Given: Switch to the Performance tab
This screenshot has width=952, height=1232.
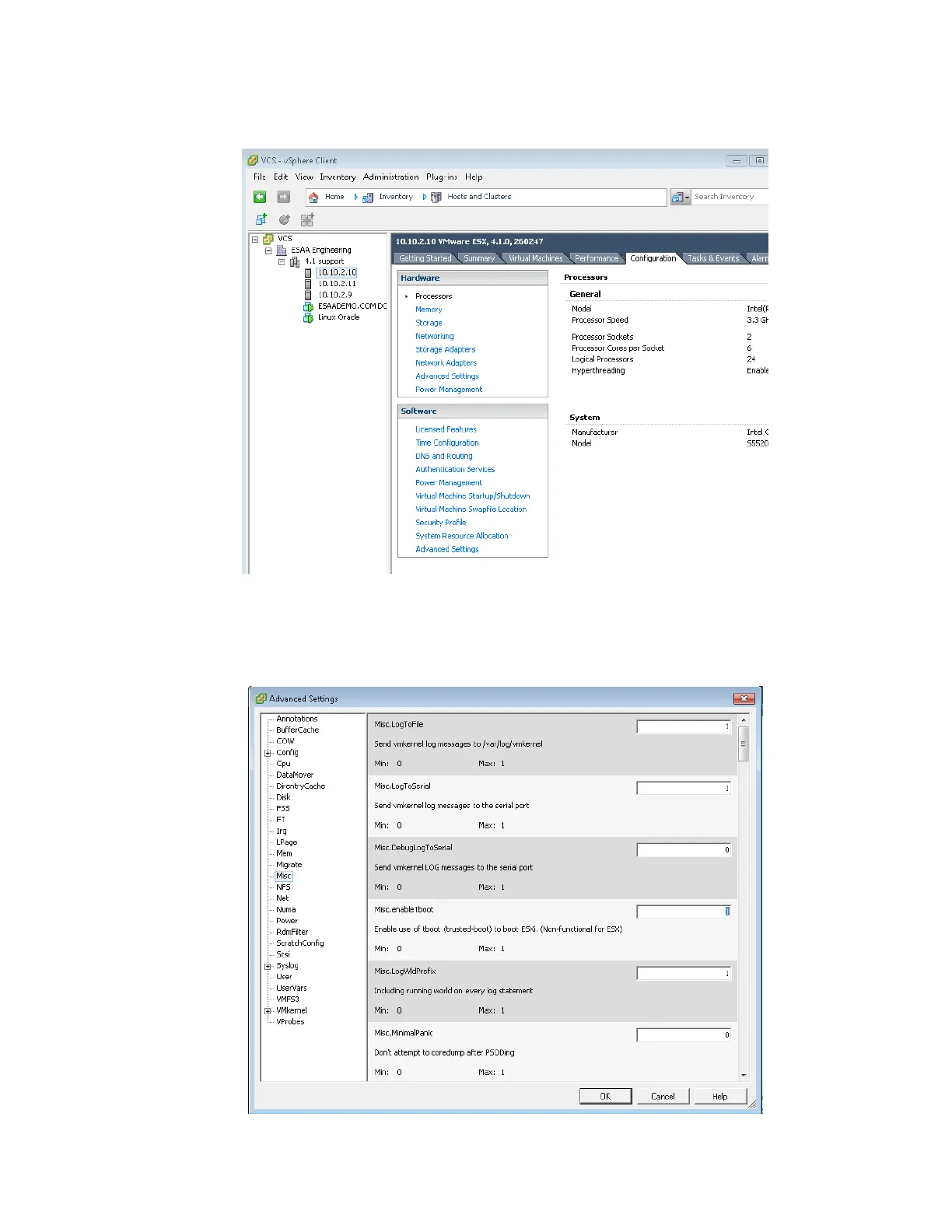Looking at the screenshot, I should tap(597, 258).
